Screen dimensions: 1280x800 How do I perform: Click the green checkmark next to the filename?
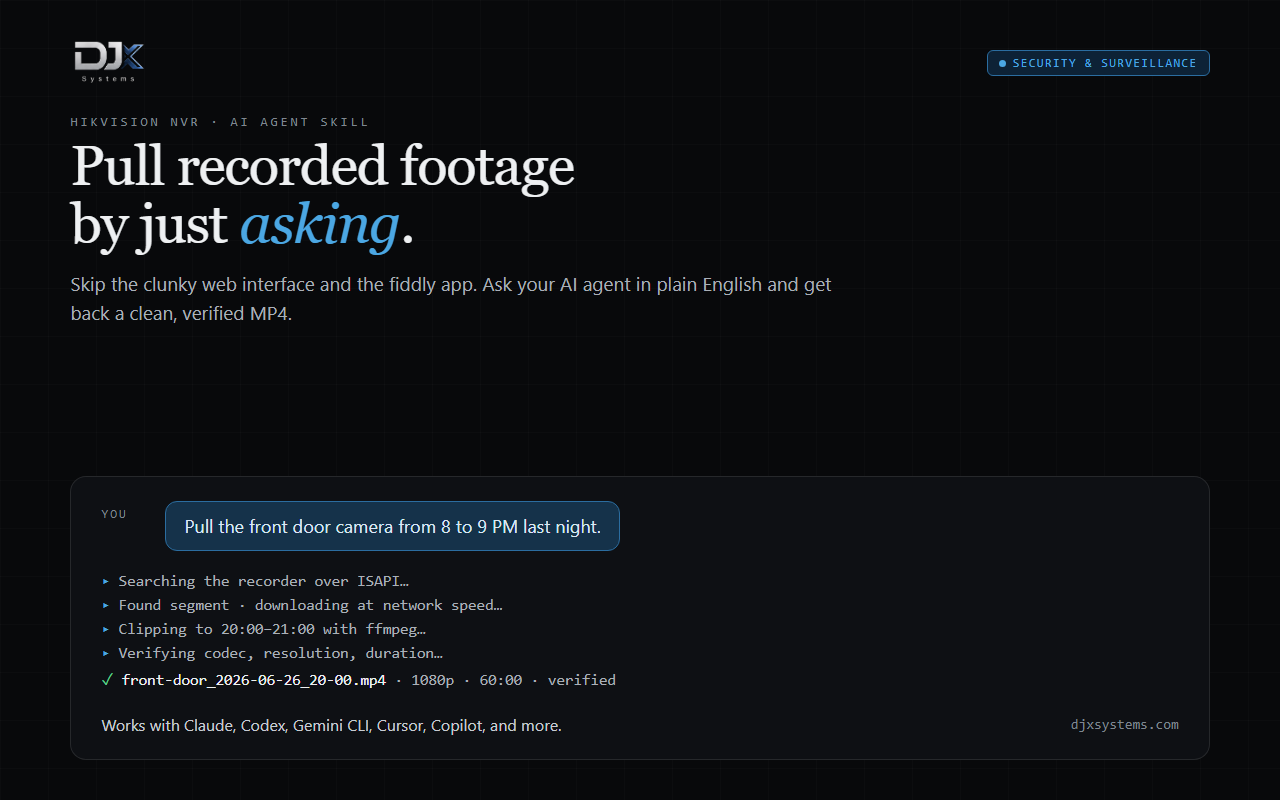(107, 680)
